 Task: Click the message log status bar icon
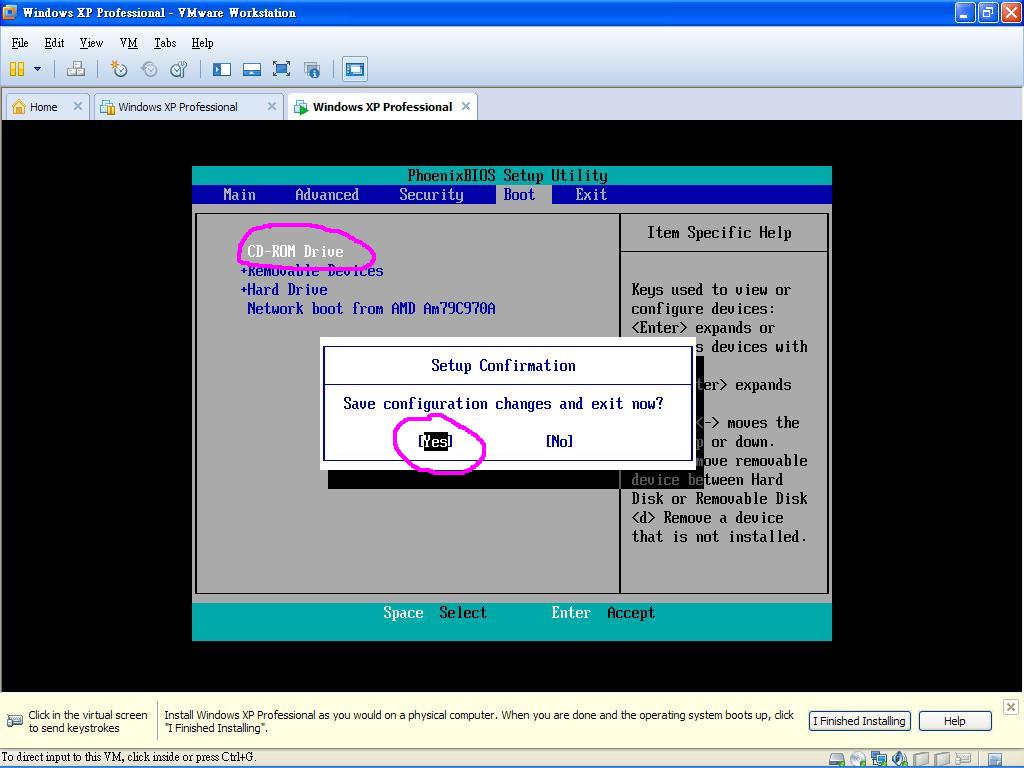[x=995, y=759]
